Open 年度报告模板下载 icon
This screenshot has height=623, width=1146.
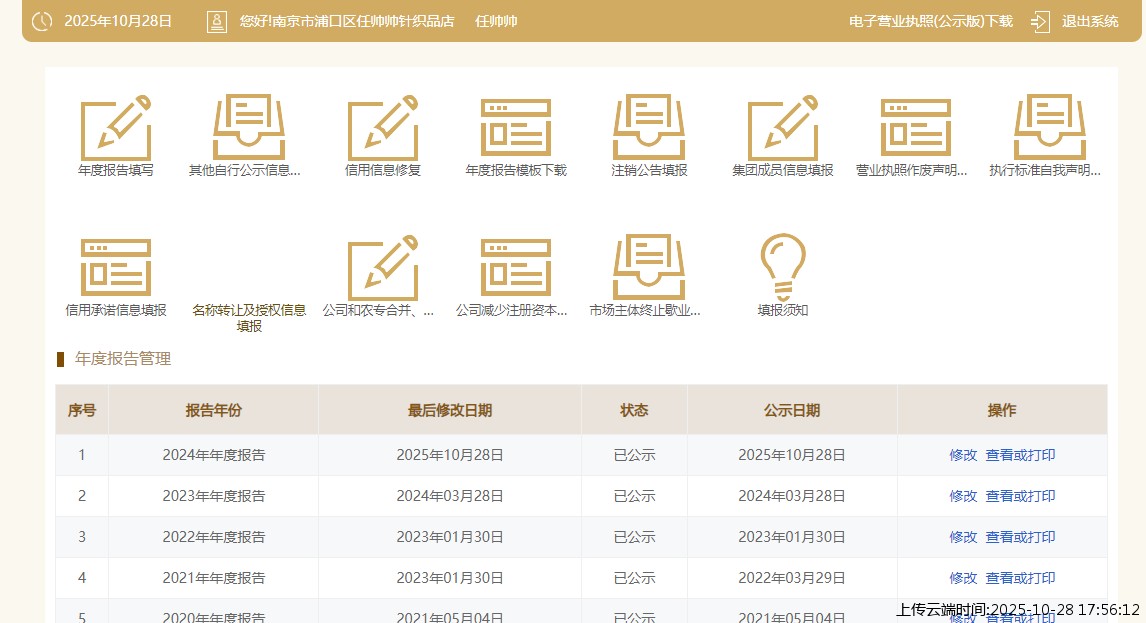516,128
